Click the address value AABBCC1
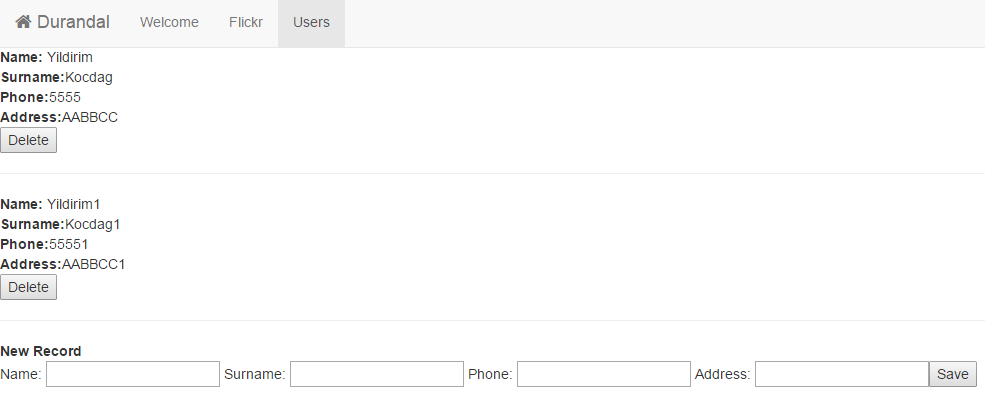The width and height of the screenshot is (985, 403). tap(94, 264)
